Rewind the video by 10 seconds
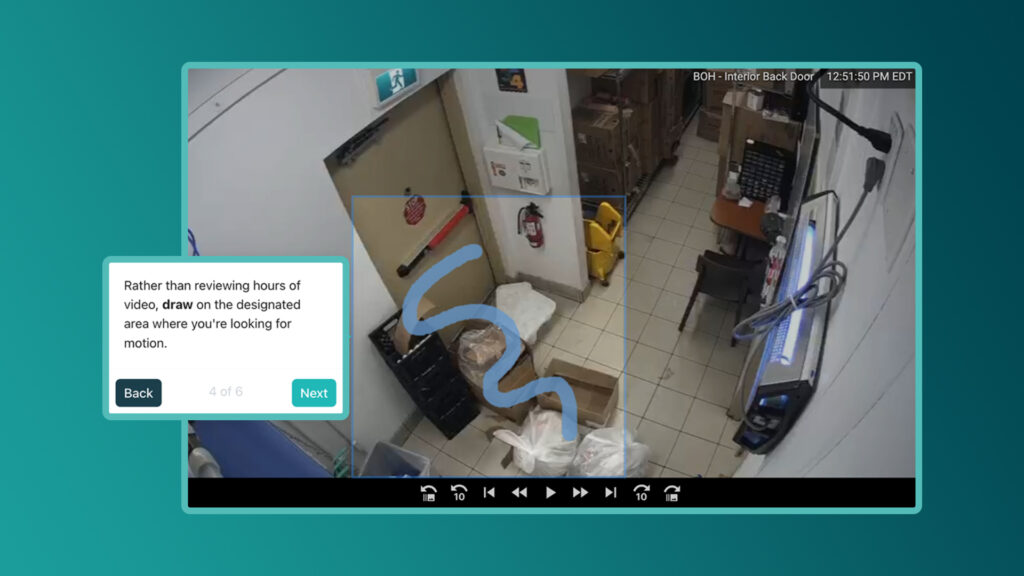Viewport: 1024px width, 576px height. [459, 492]
